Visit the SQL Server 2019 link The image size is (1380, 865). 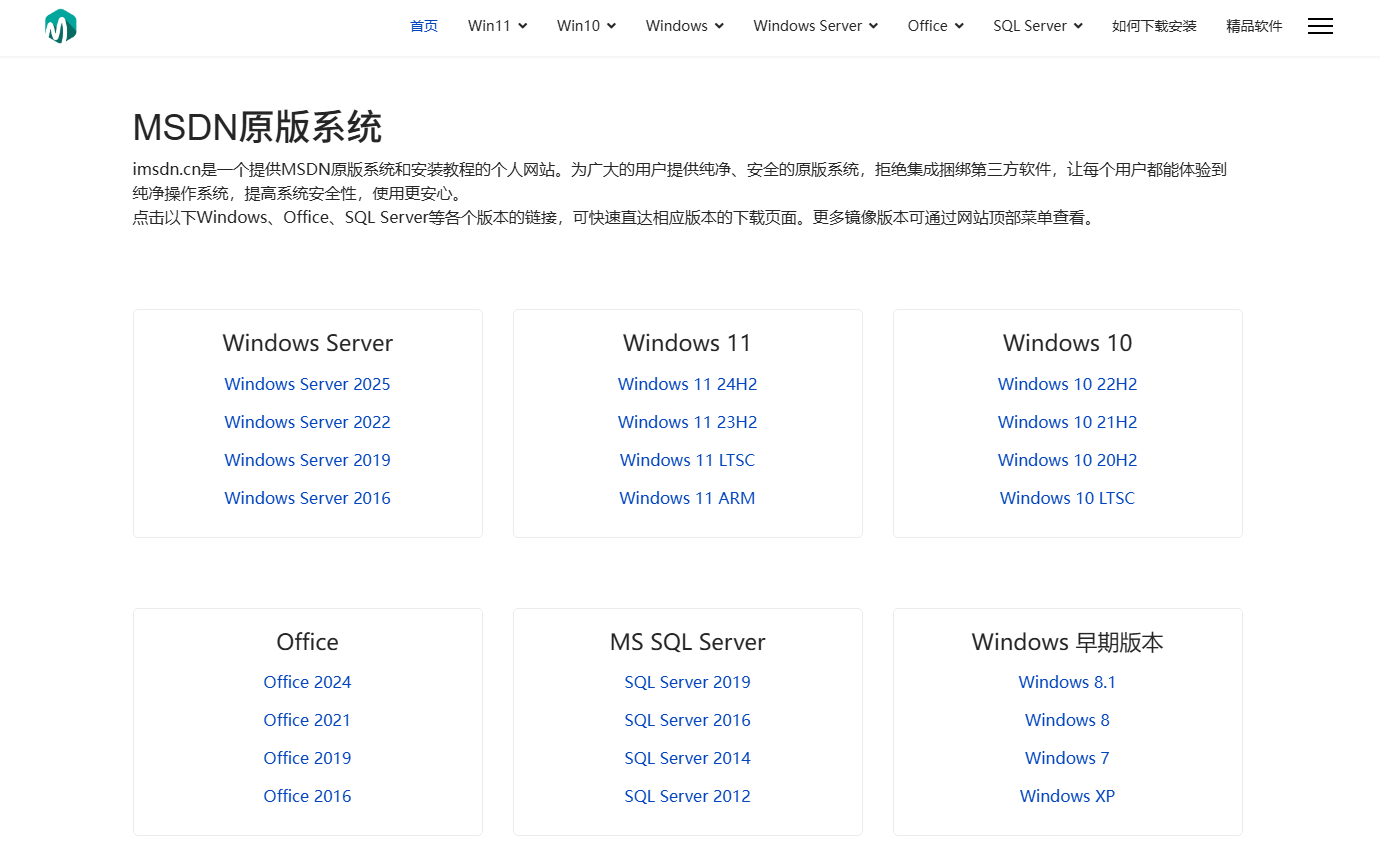coord(687,682)
